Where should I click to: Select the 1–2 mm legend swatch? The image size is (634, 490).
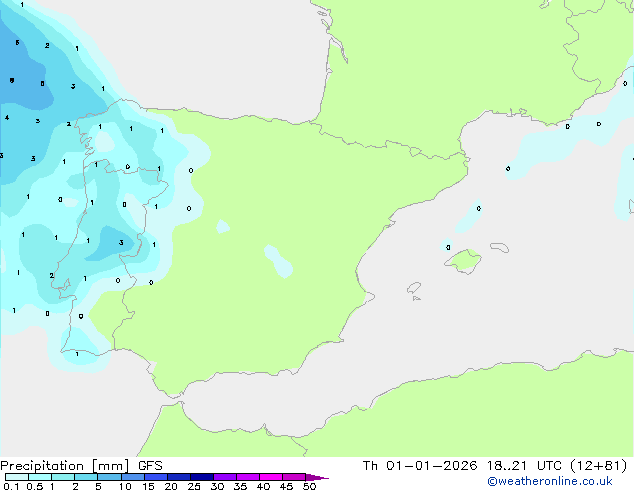tap(63, 477)
